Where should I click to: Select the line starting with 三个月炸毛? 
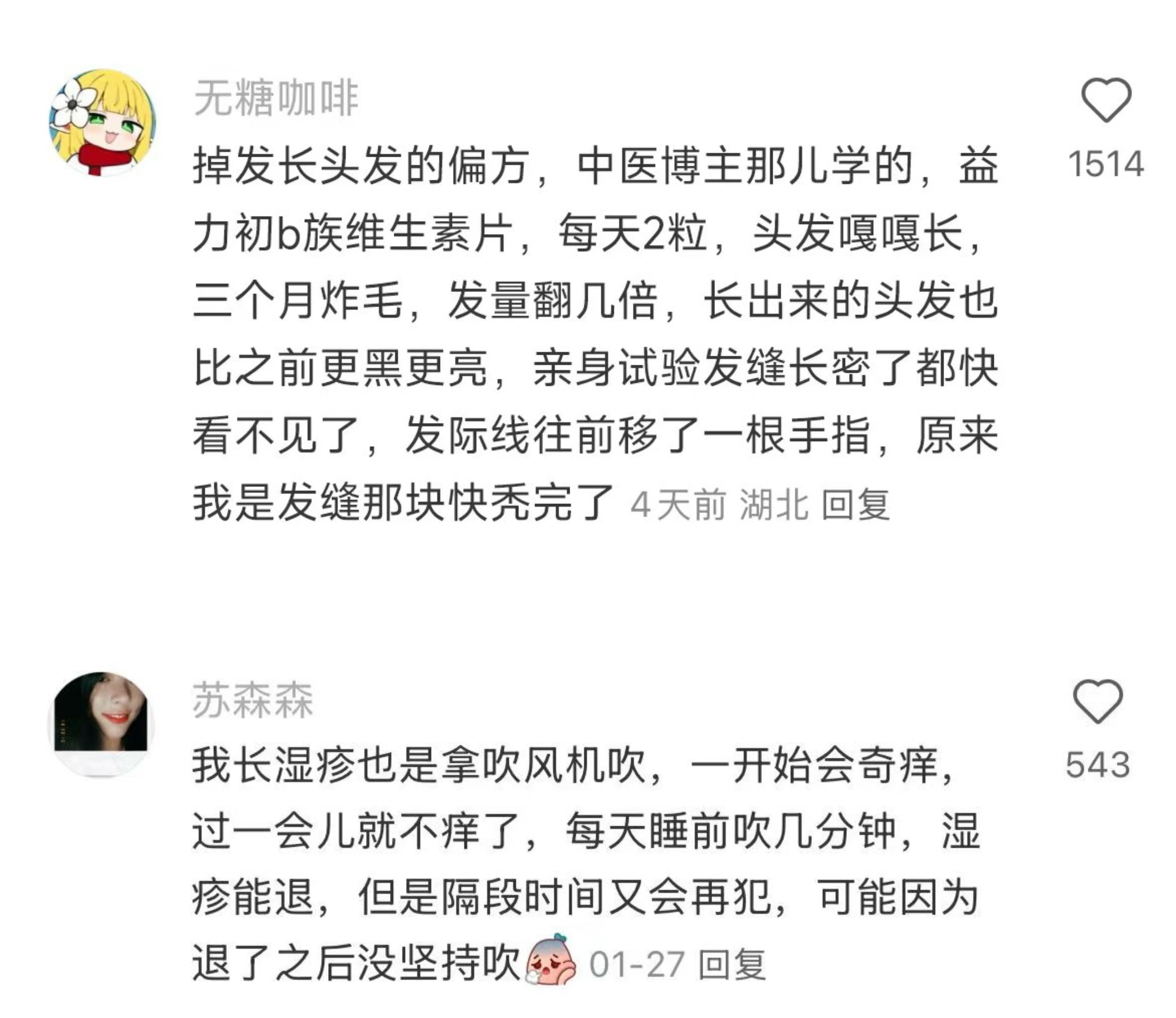(596, 300)
